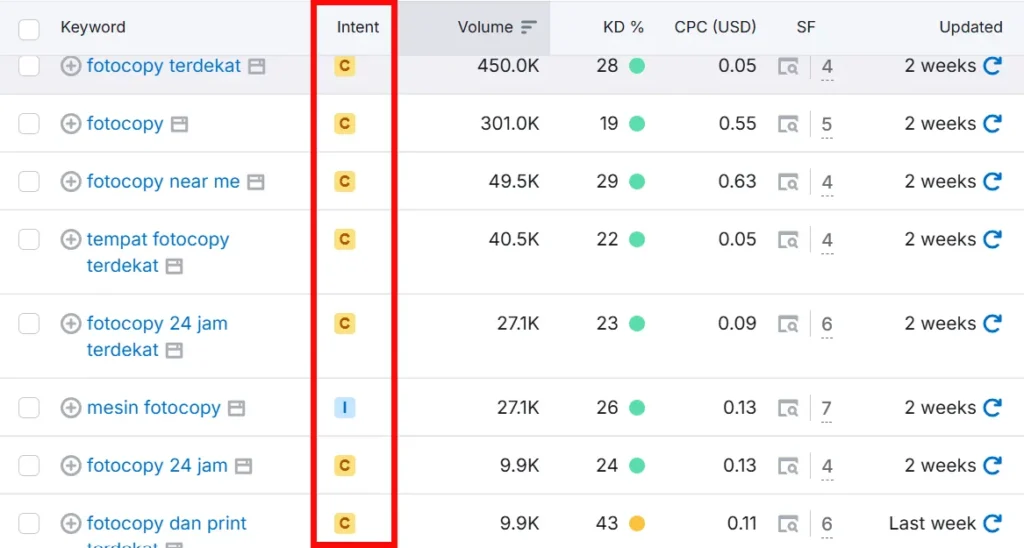The image size is (1024, 548).
Task: View SERP features icon for mesin fotocopy
Action: click(788, 408)
